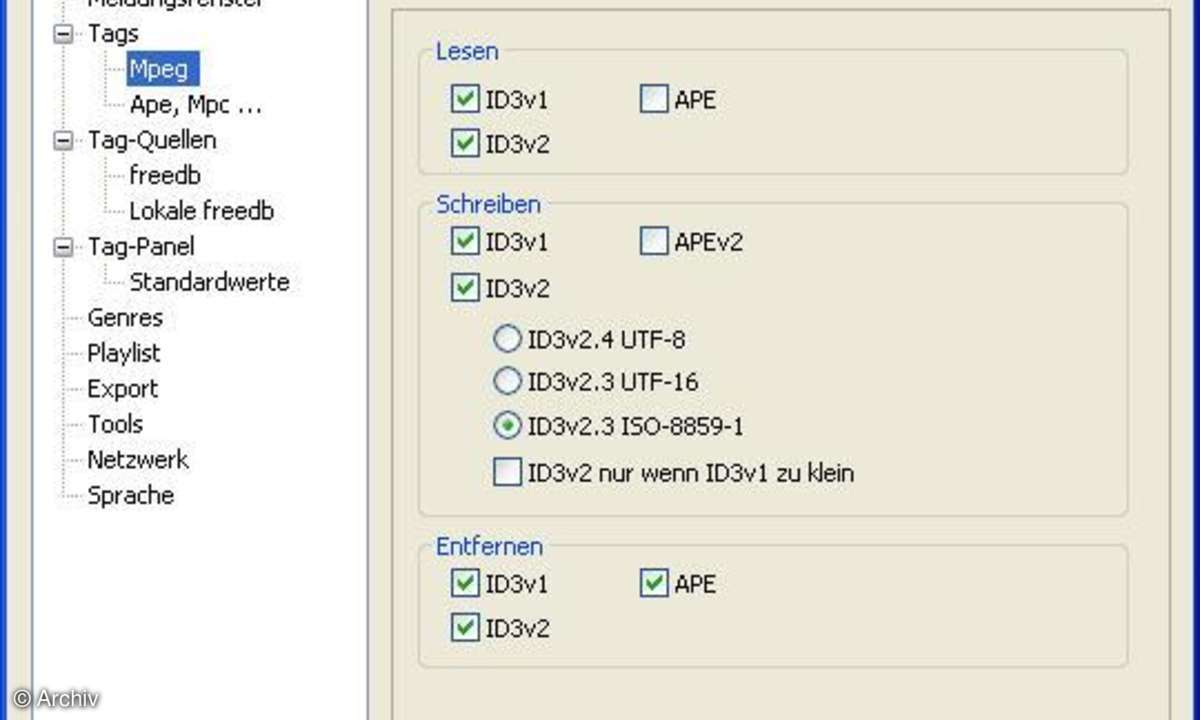
Task: Enable ID3v2 nur wenn ID3v1 zu klein
Action: coord(507,472)
